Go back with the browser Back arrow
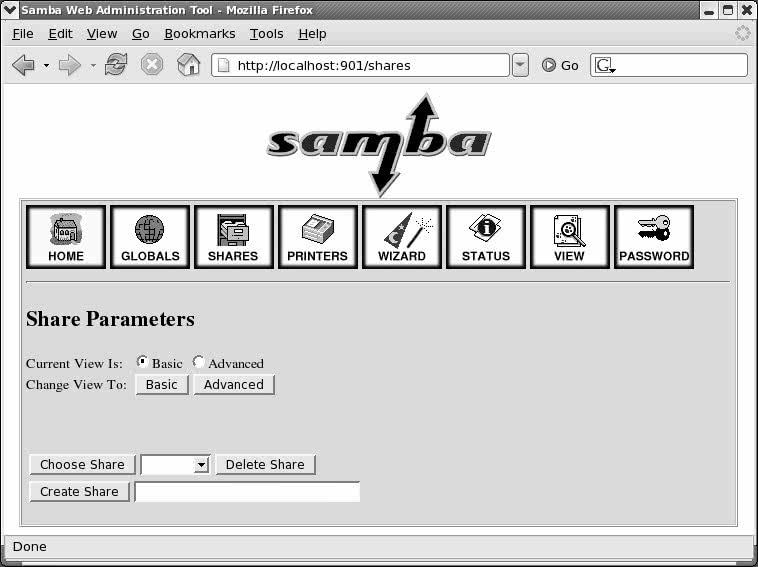 point(23,65)
